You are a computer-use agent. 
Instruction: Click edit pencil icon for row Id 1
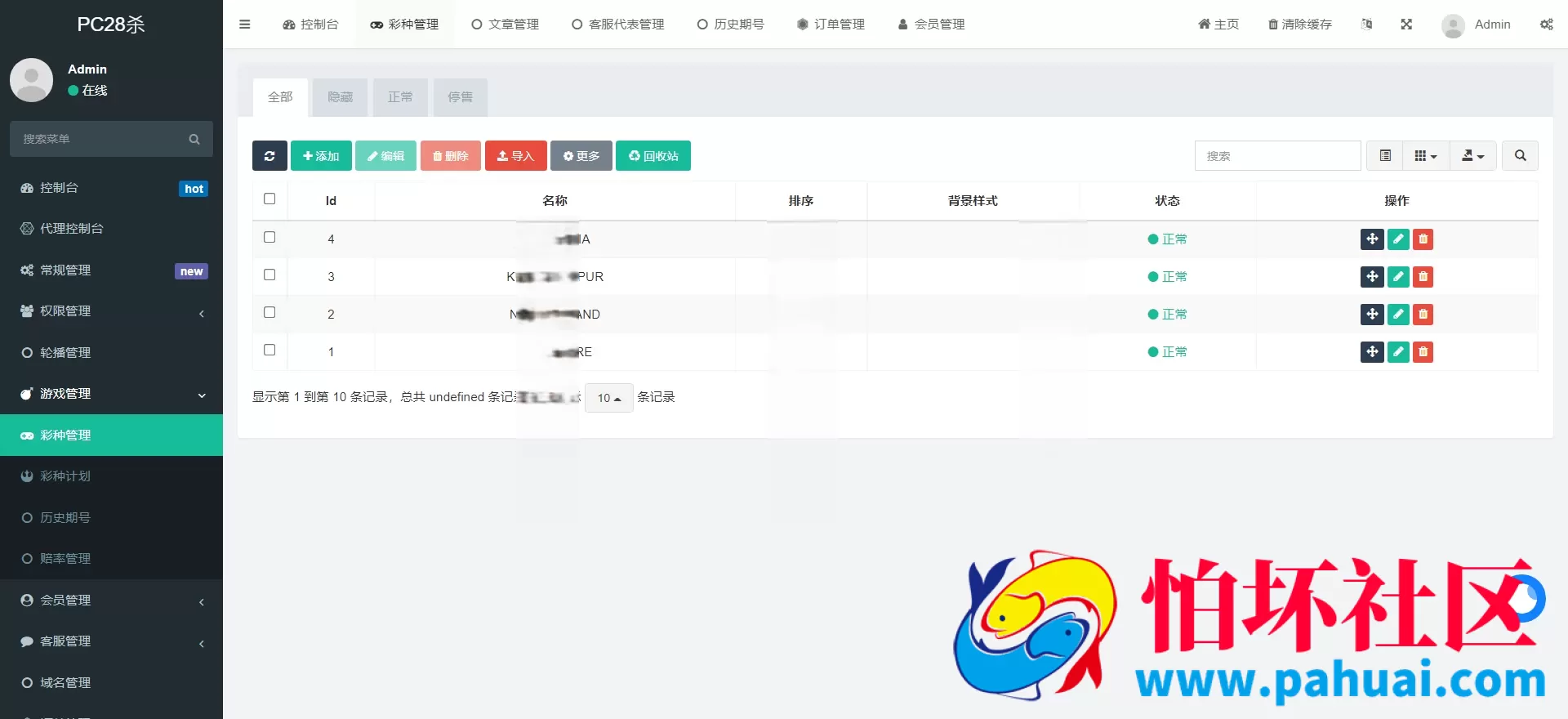[1398, 351]
